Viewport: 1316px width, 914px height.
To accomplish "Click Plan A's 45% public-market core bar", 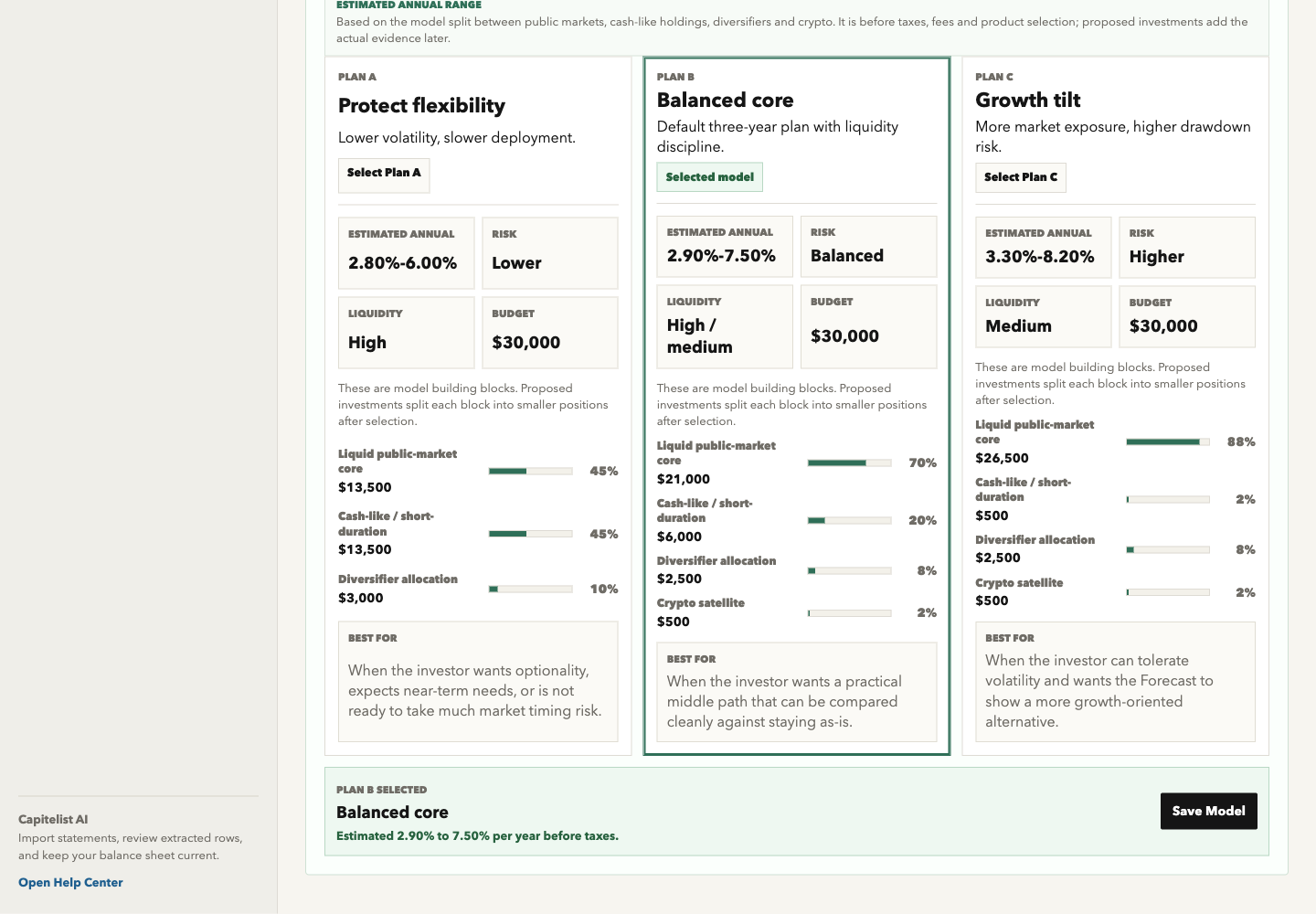I will tap(530, 472).
